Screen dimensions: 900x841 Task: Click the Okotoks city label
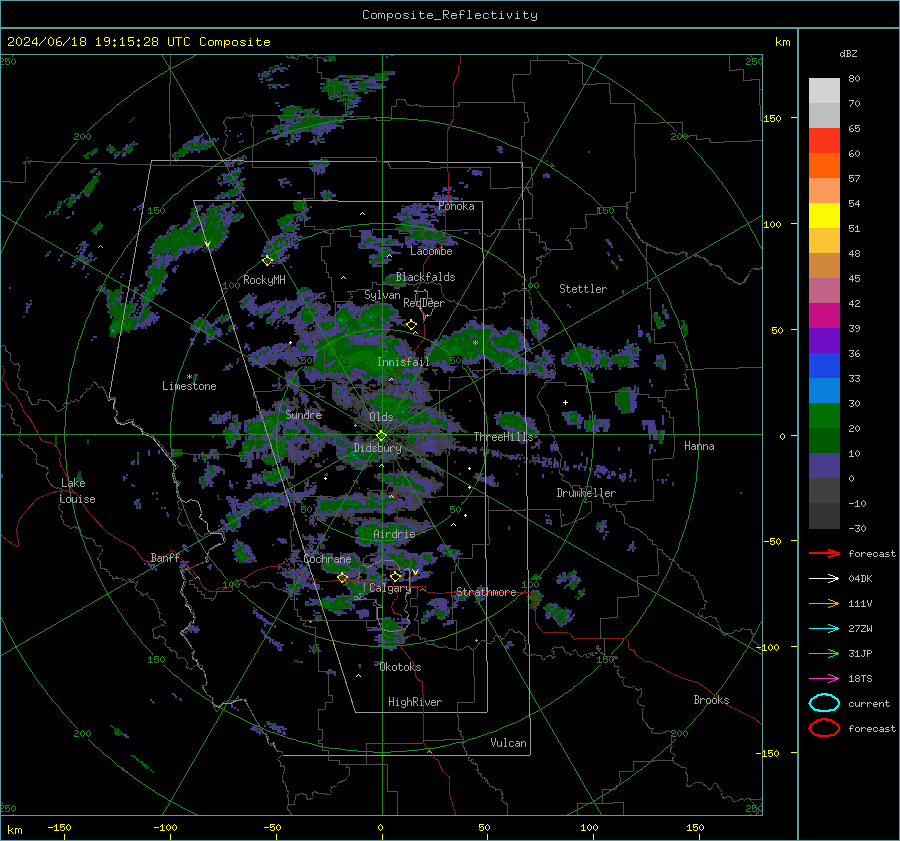point(400,668)
